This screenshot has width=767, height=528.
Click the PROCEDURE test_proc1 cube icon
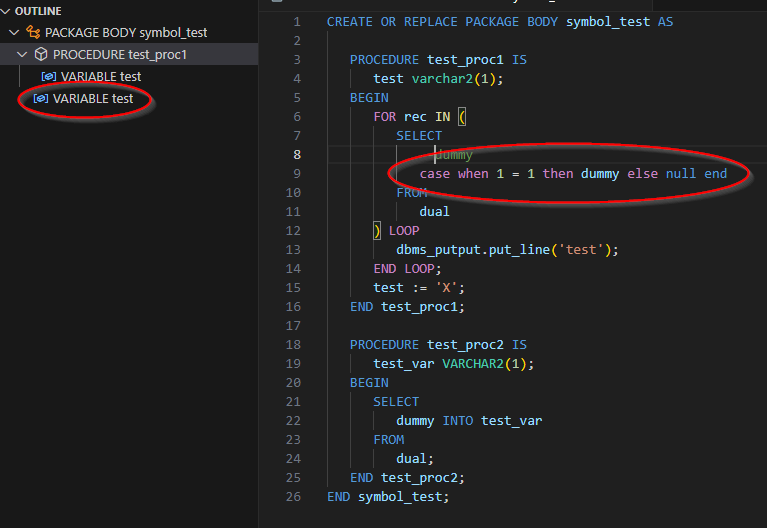41,54
